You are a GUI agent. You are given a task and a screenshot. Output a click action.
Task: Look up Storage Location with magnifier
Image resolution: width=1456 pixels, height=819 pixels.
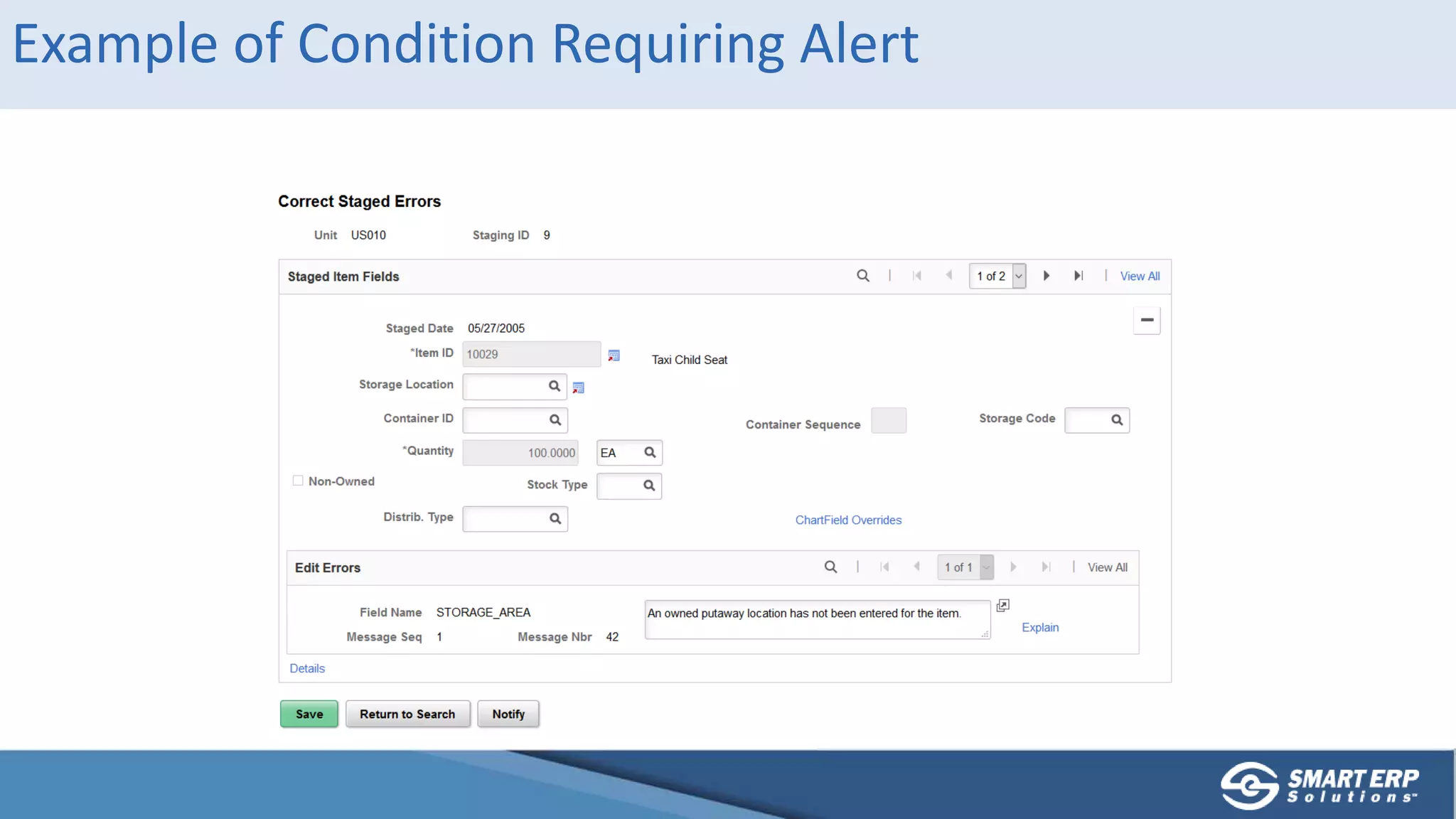pyautogui.click(x=555, y=386)
